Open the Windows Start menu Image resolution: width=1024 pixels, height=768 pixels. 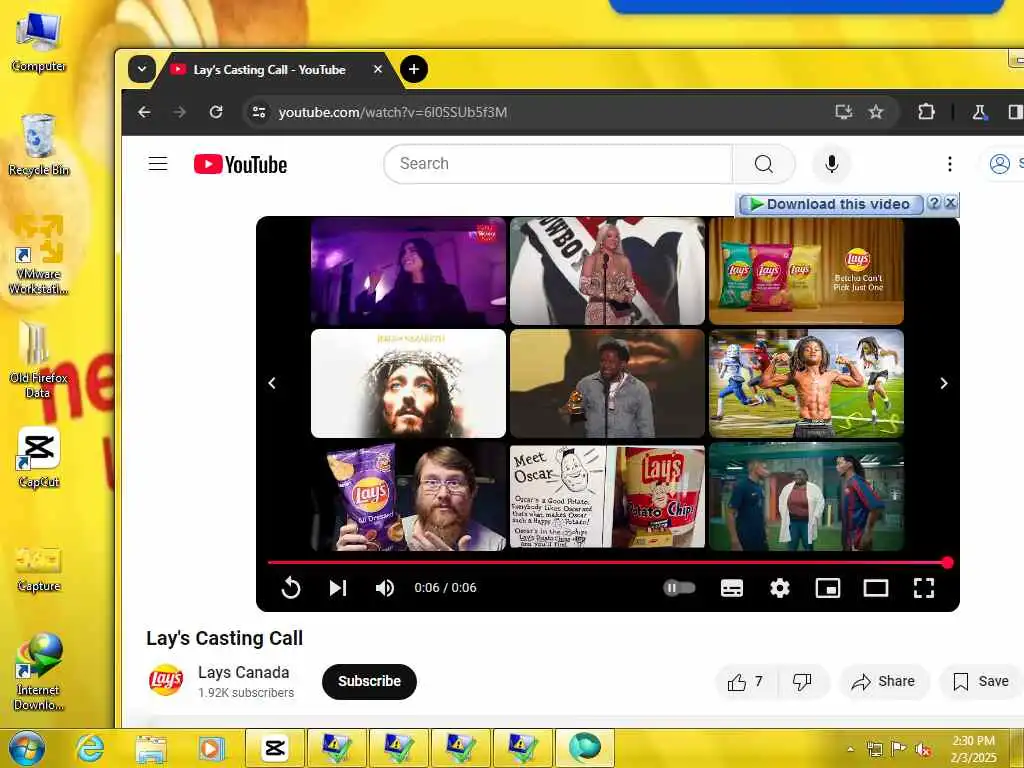click(27, 748)
